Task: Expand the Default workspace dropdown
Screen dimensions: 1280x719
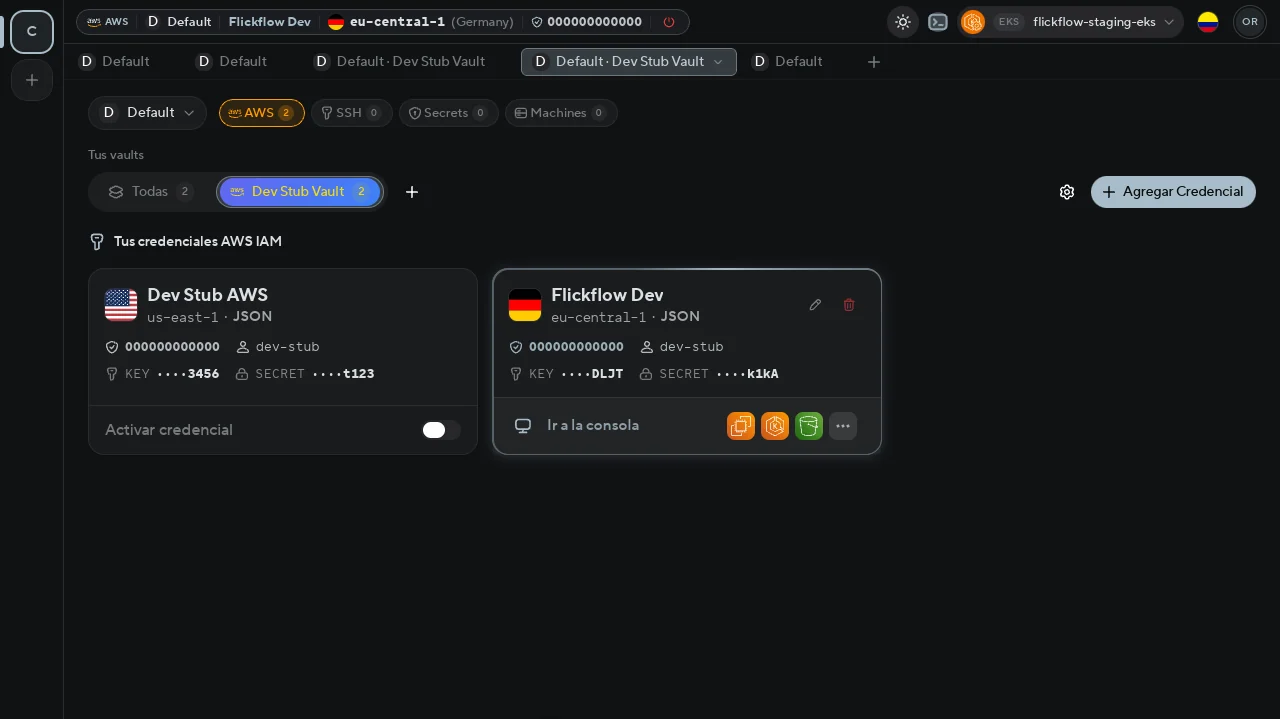Action: 147,113
